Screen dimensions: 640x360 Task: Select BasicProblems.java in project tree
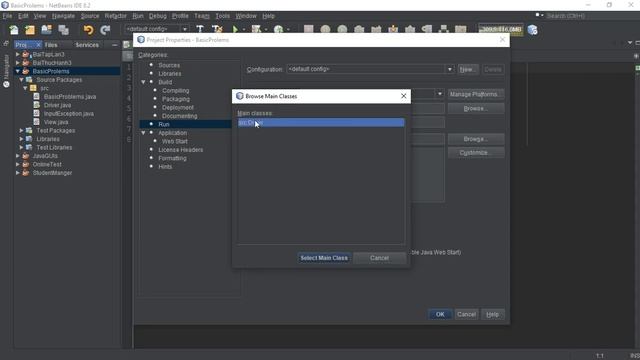[70, 97]
